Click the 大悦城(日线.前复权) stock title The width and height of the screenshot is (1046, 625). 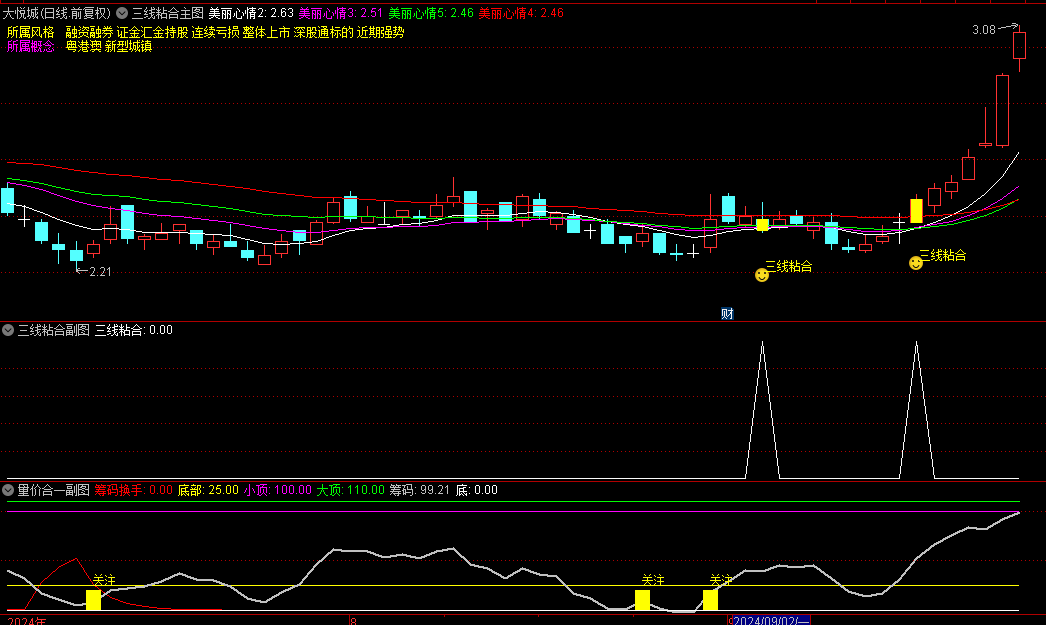(56, 14)
